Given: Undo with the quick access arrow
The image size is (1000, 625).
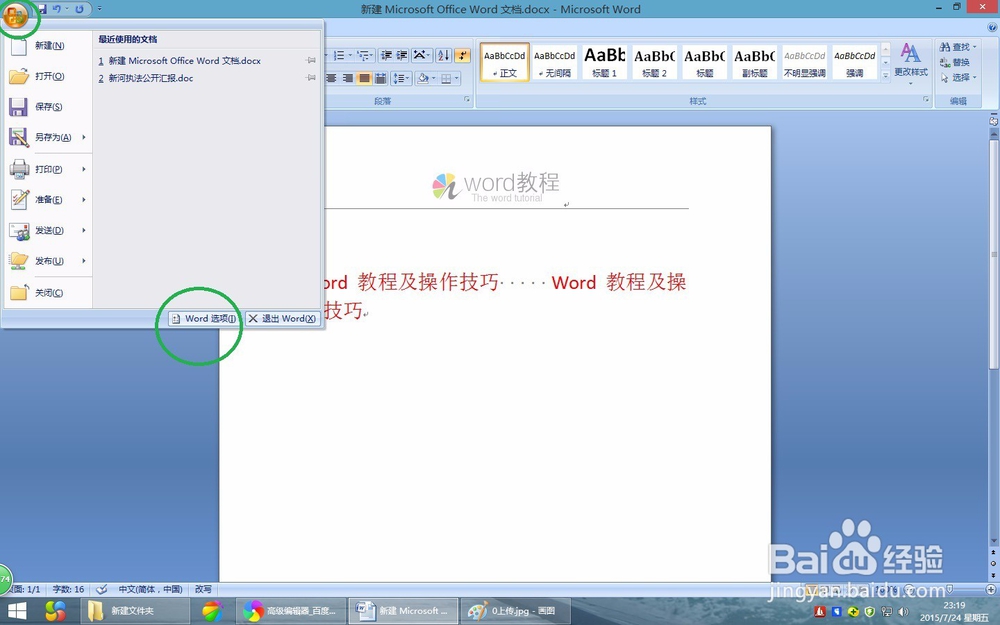Looking at the screenshot, I should click(x=57, y=9).
